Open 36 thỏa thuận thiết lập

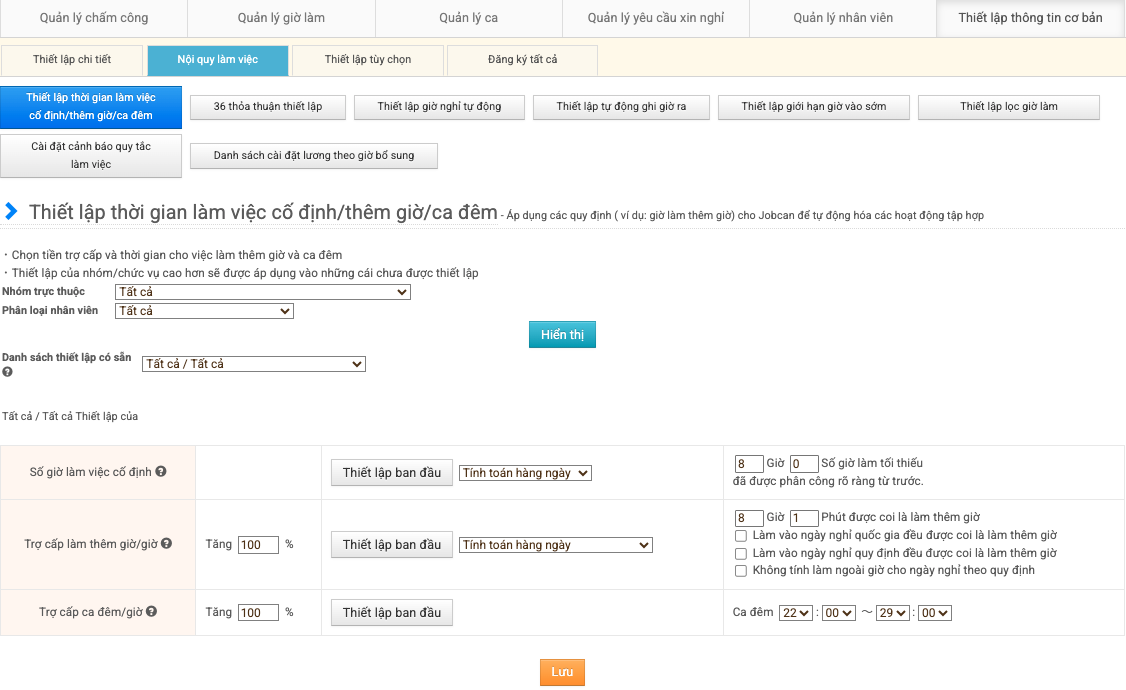(x=267, y=107)
